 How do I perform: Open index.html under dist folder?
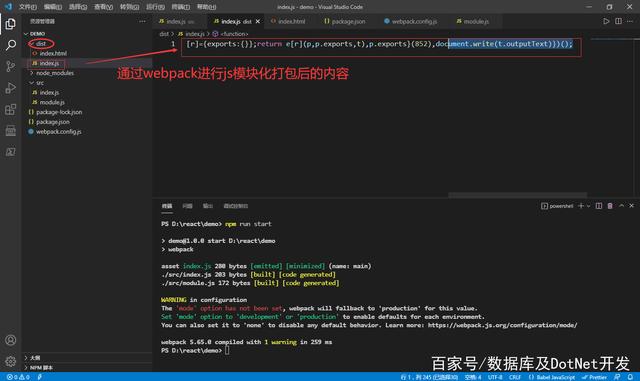coord(53,53)
